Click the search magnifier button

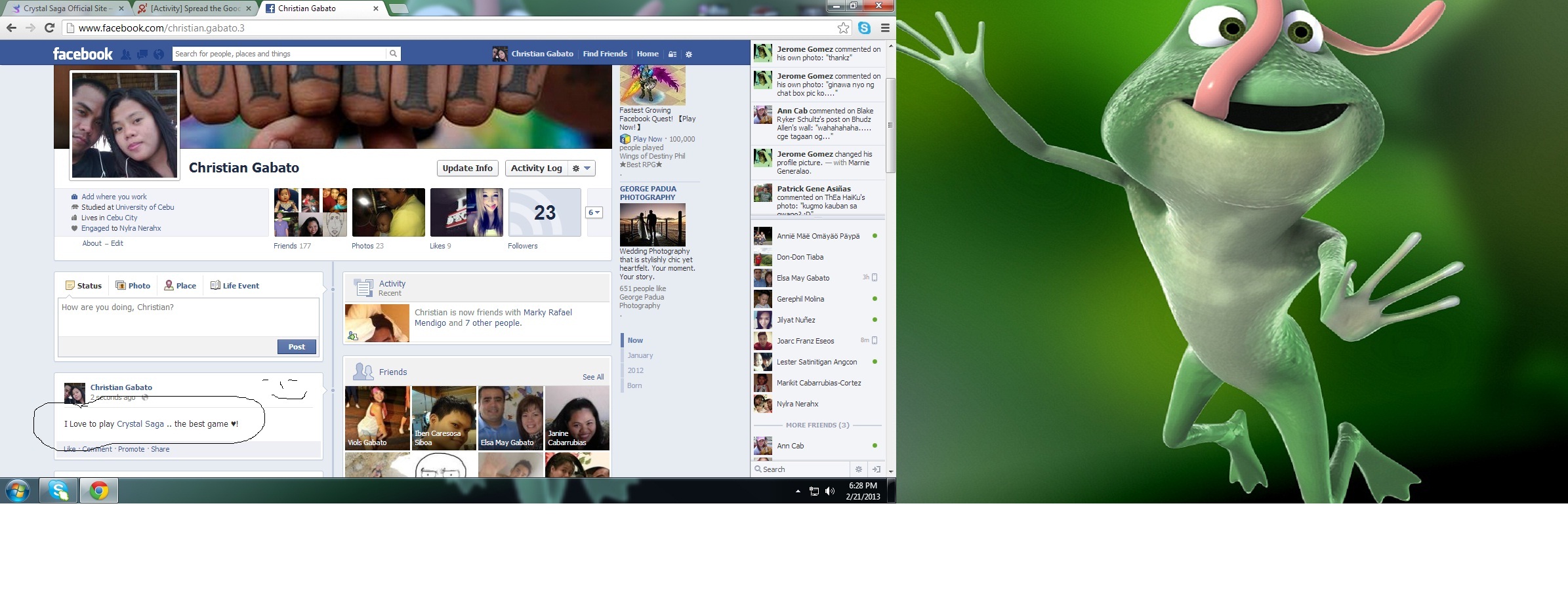tap(393, 54)
